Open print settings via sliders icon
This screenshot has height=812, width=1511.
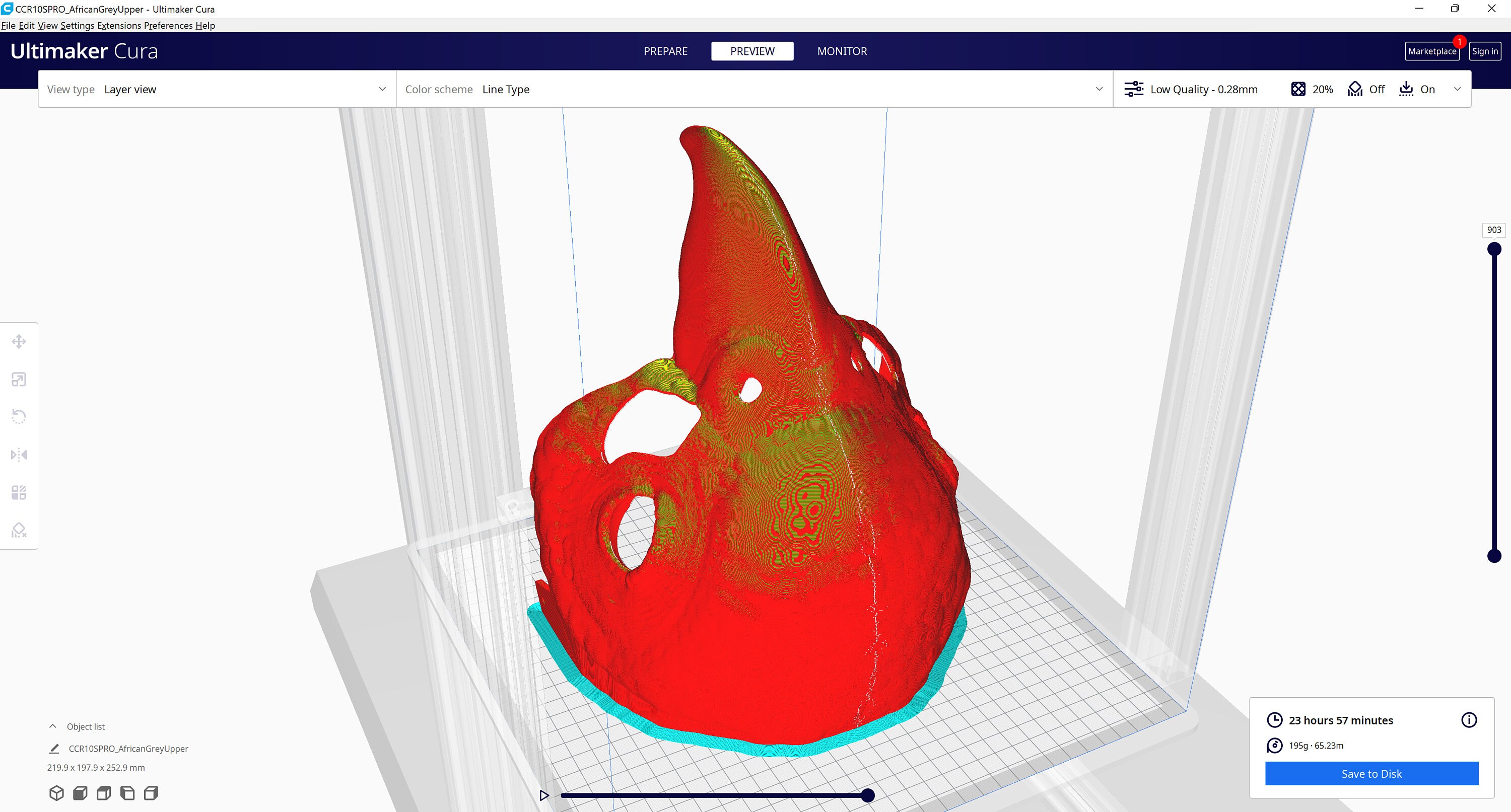(x=1134, y=89)
